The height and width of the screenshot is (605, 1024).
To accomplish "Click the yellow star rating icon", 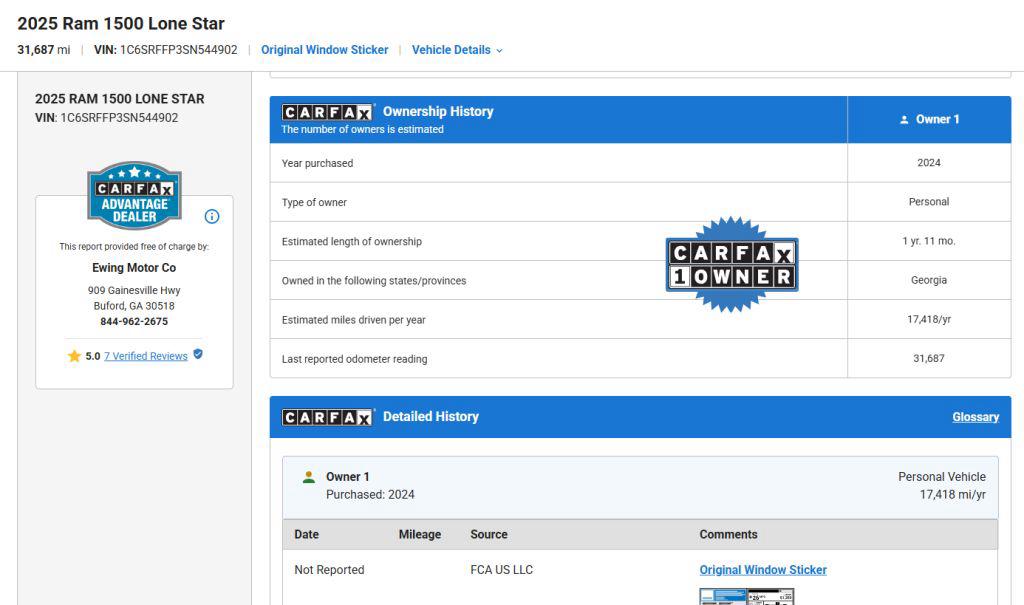I will click(74, 356).
